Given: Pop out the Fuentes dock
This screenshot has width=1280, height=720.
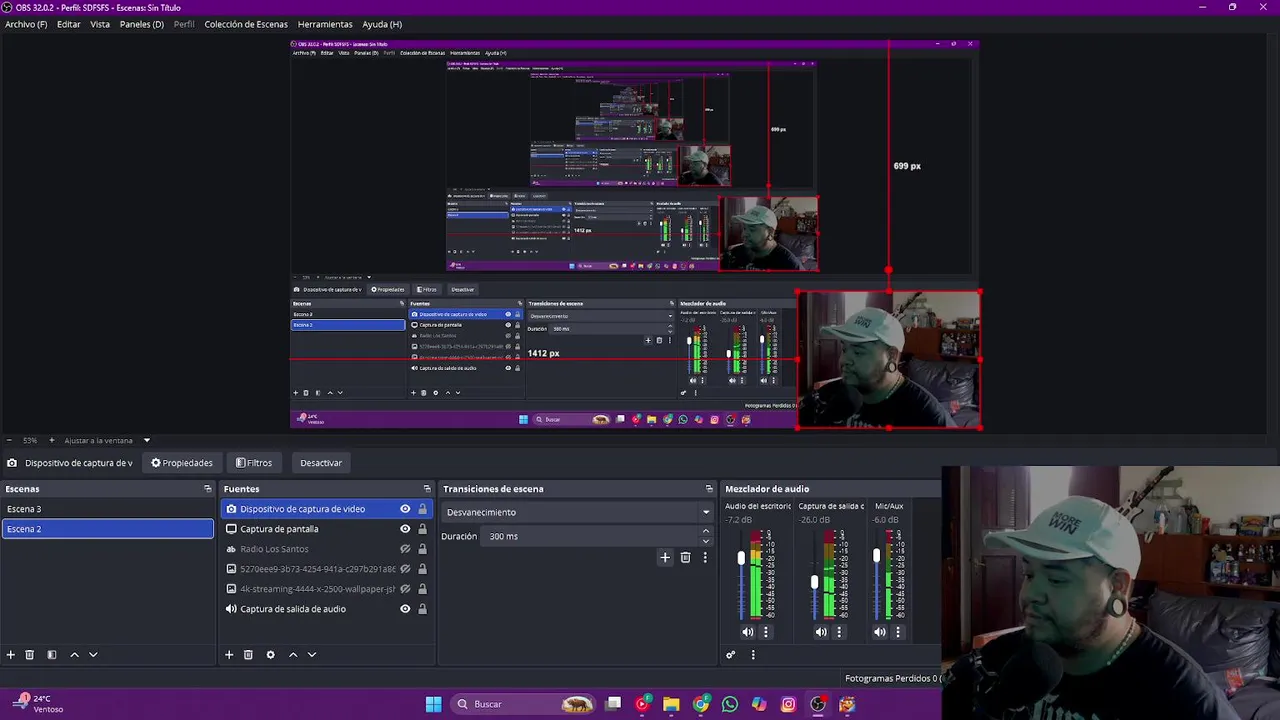Looking at the screenshot, I should pyautogui.click(x=427, y=489).
